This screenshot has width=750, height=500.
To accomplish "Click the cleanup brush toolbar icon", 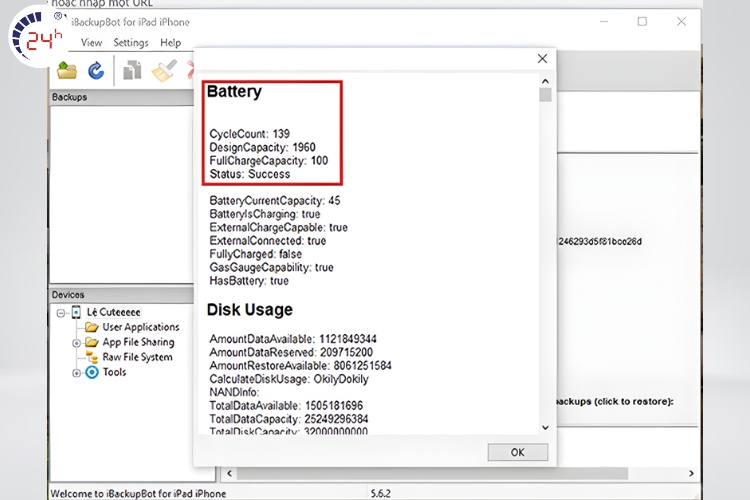I will click(163, 70).
